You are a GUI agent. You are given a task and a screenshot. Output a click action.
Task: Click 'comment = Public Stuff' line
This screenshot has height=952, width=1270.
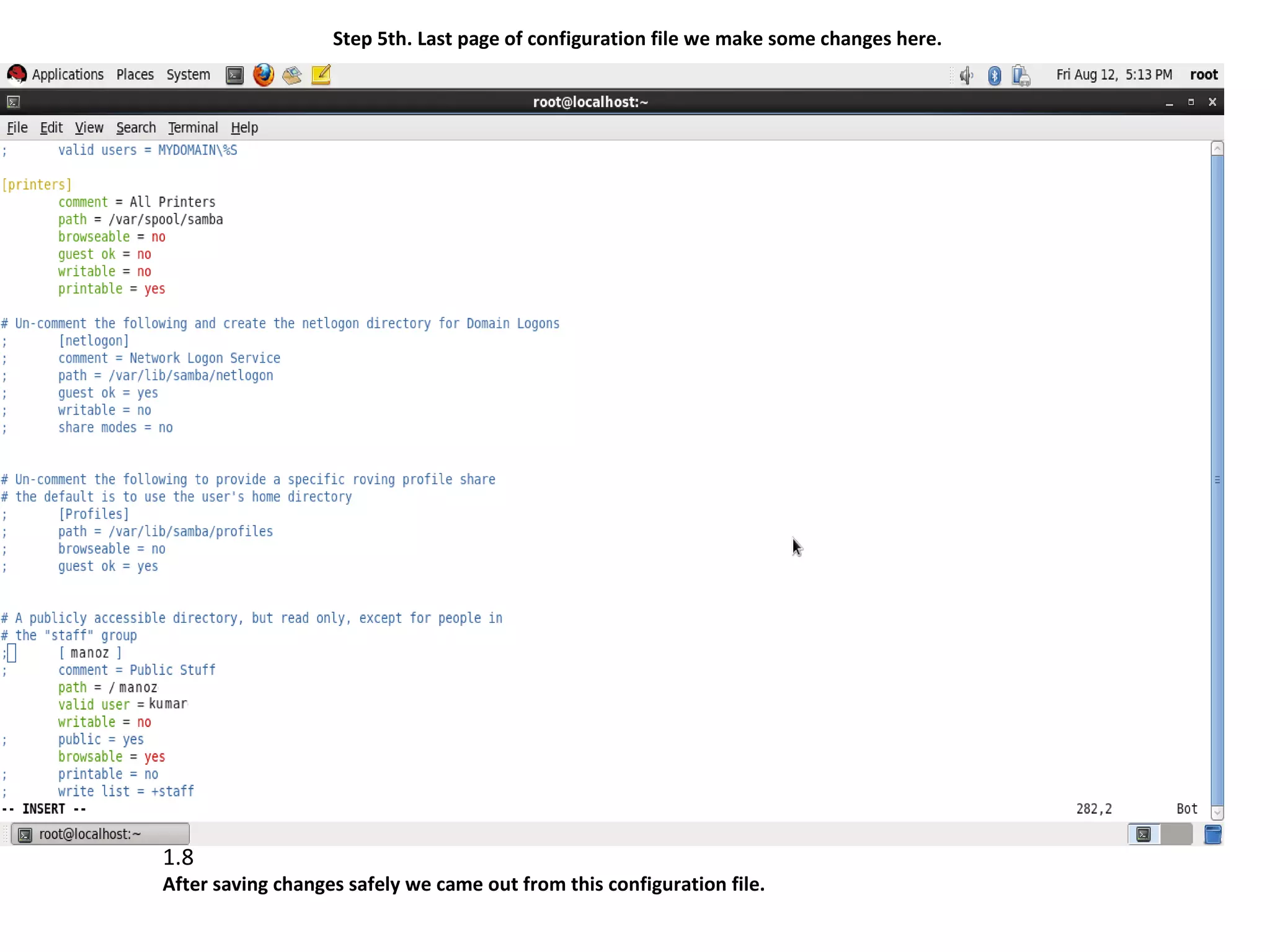click(137, 671)
